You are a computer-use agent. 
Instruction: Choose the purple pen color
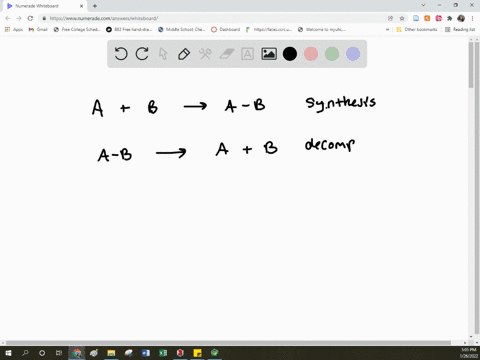(353, 54)
